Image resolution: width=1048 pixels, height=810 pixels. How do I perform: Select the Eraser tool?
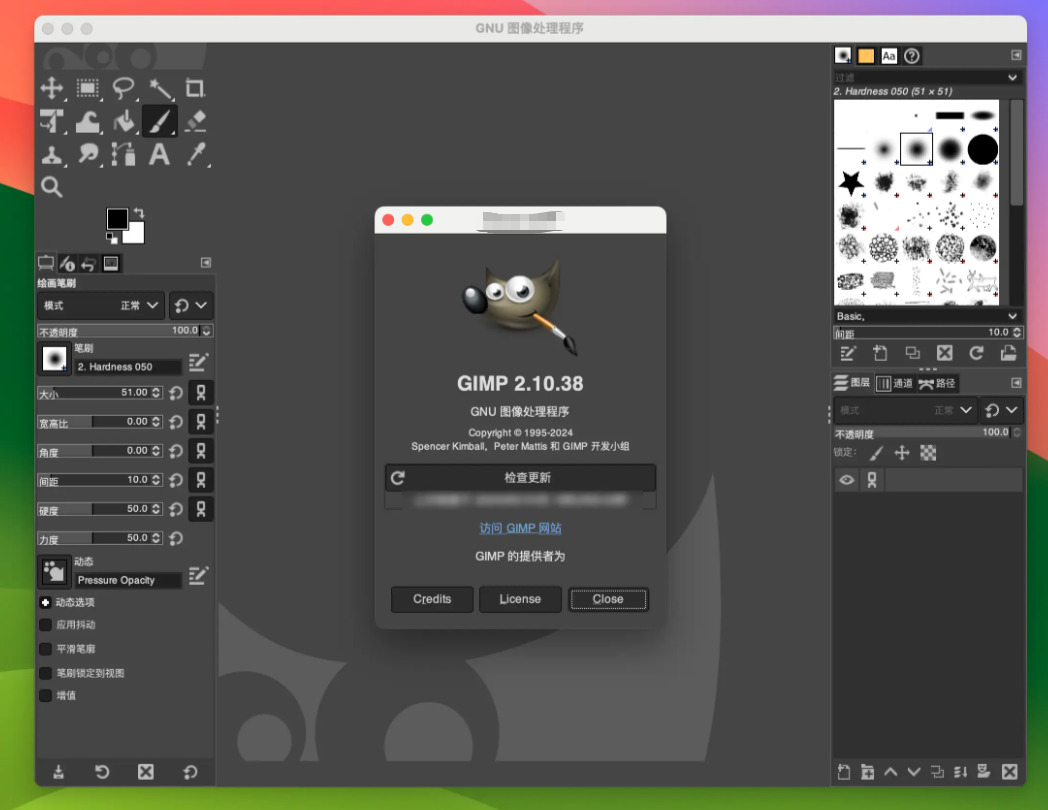click(x=195, y=121)
